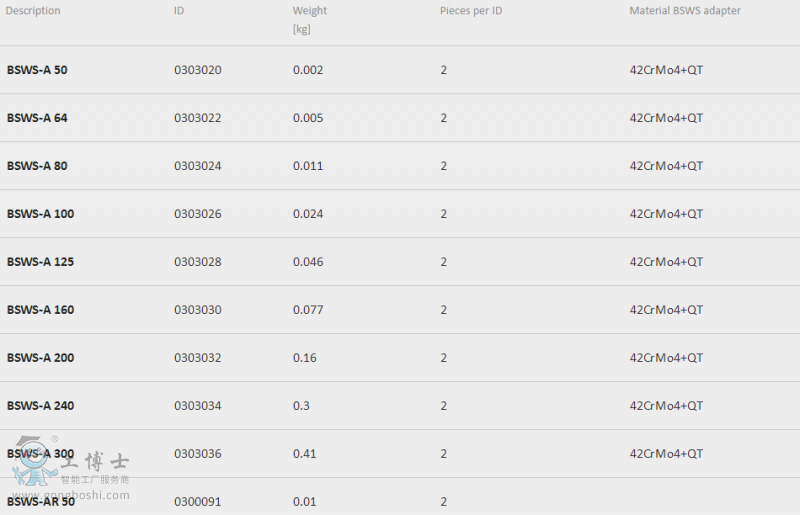Click the weight value 0.046
Viewport: 800px width, 515px height.
click(x=308, y=262)
